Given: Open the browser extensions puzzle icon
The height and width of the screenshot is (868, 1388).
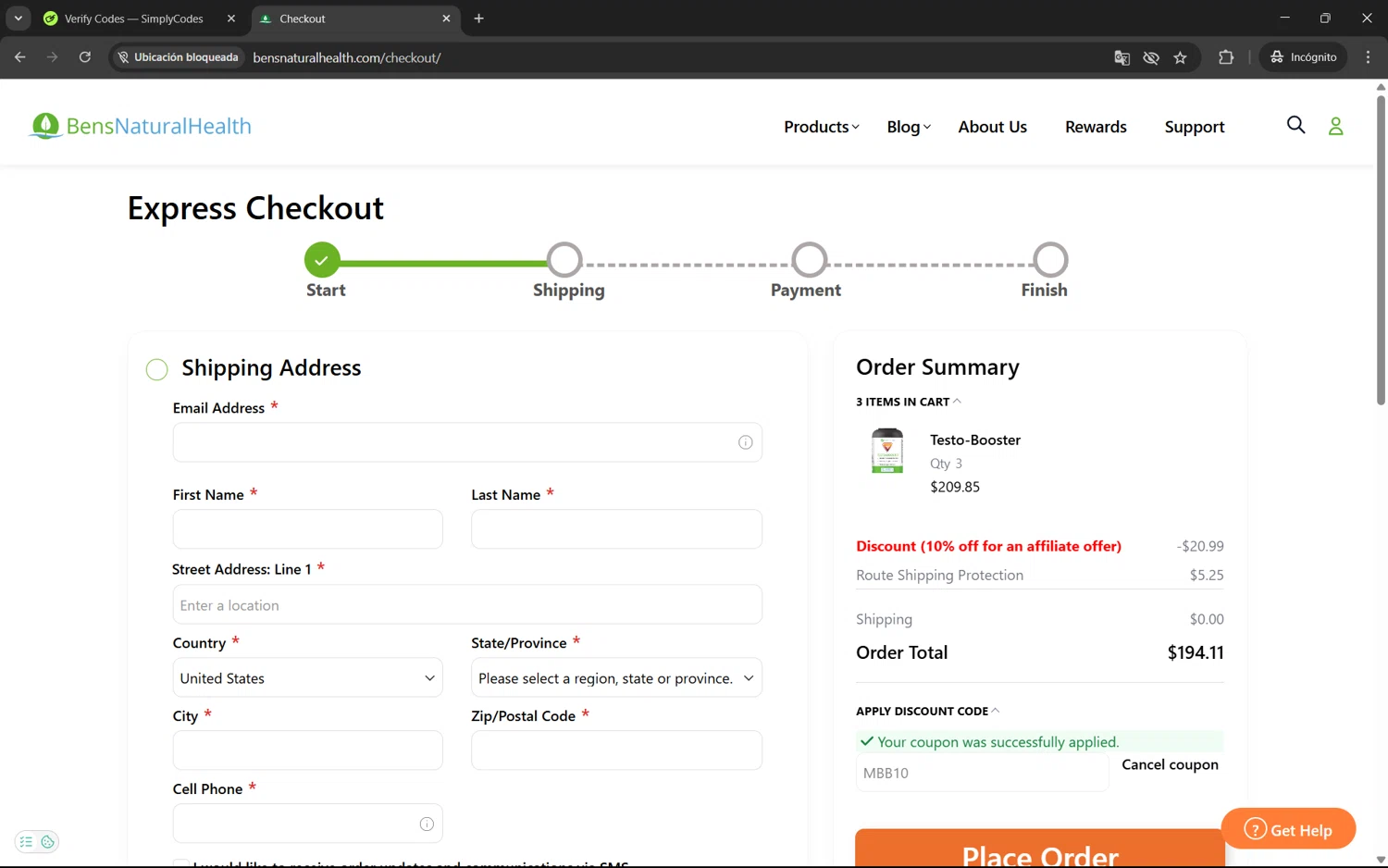Looking at the screenshot, I should [x=1226, y=57].
